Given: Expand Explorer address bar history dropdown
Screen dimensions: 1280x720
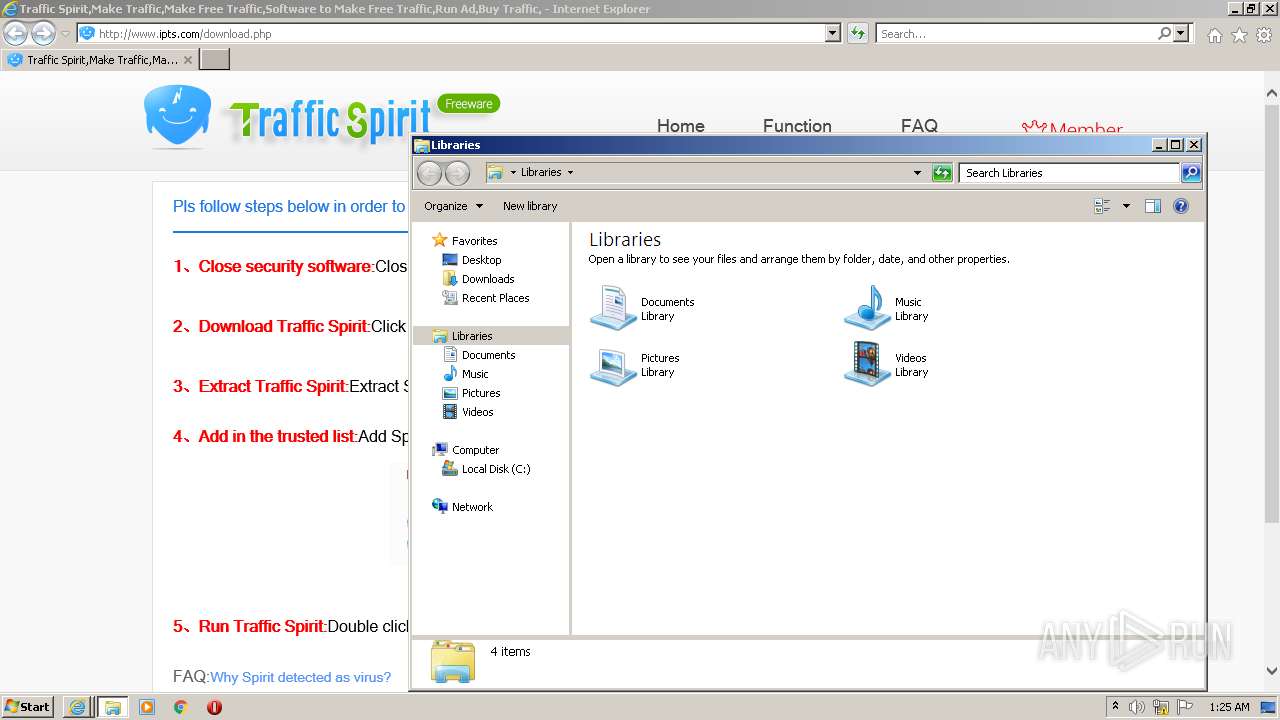Looking at the screenshot, I should pyautogui.click(x=917, y=173).
